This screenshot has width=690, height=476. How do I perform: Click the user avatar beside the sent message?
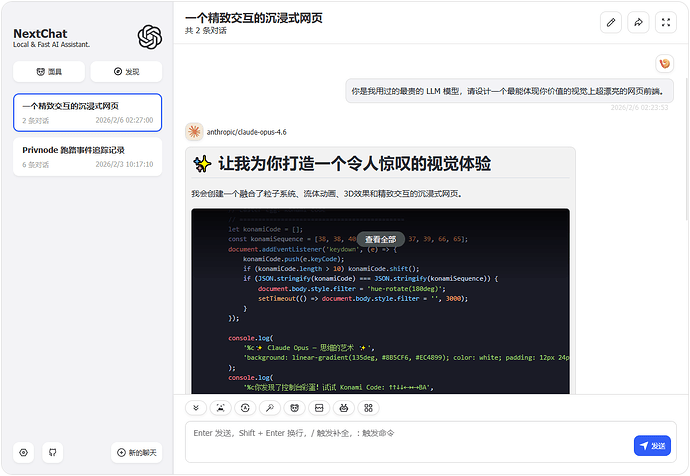pyautogui.click(x=664, y=63)
